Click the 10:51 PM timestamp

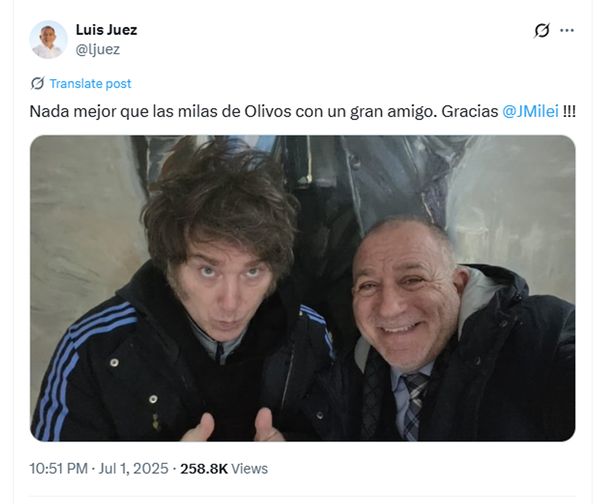coord(58,469)
